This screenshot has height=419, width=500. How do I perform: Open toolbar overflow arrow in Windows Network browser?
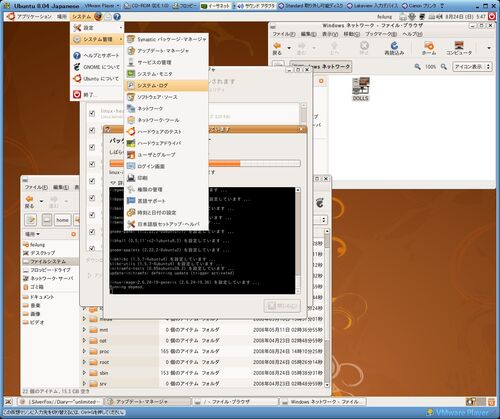(489, 48)
